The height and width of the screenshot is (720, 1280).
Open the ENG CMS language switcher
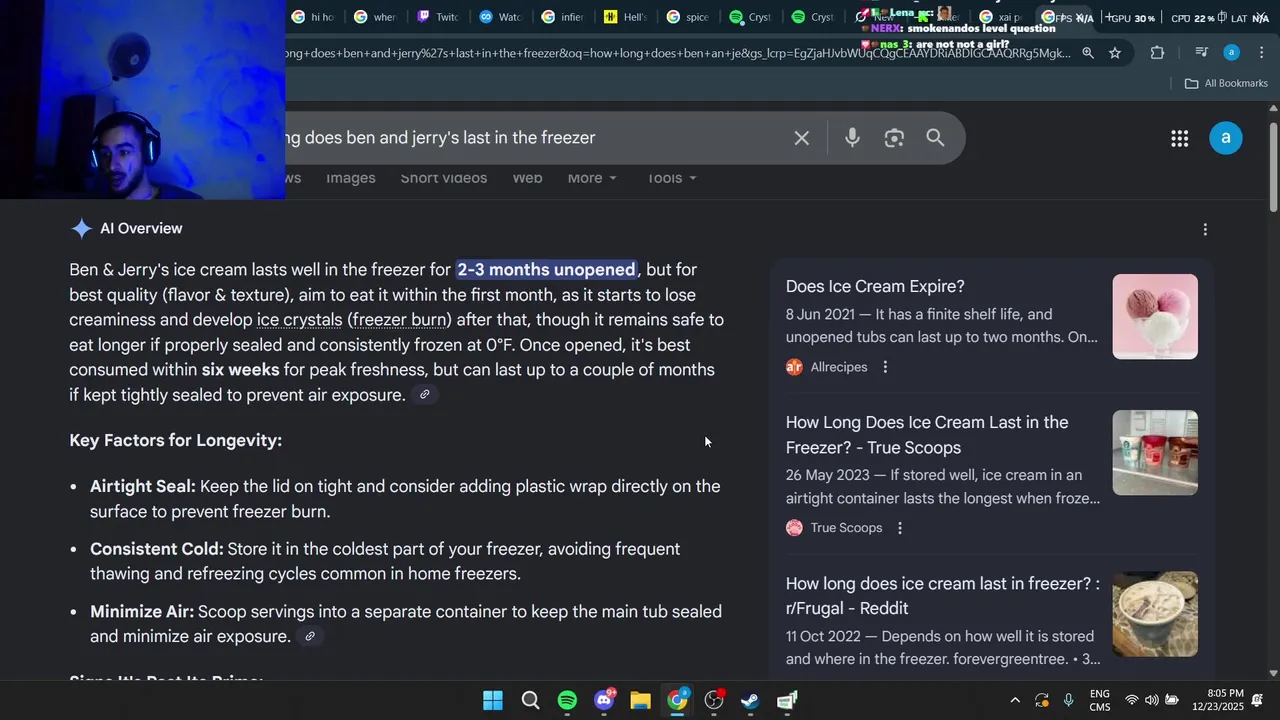click(1099, 700)
